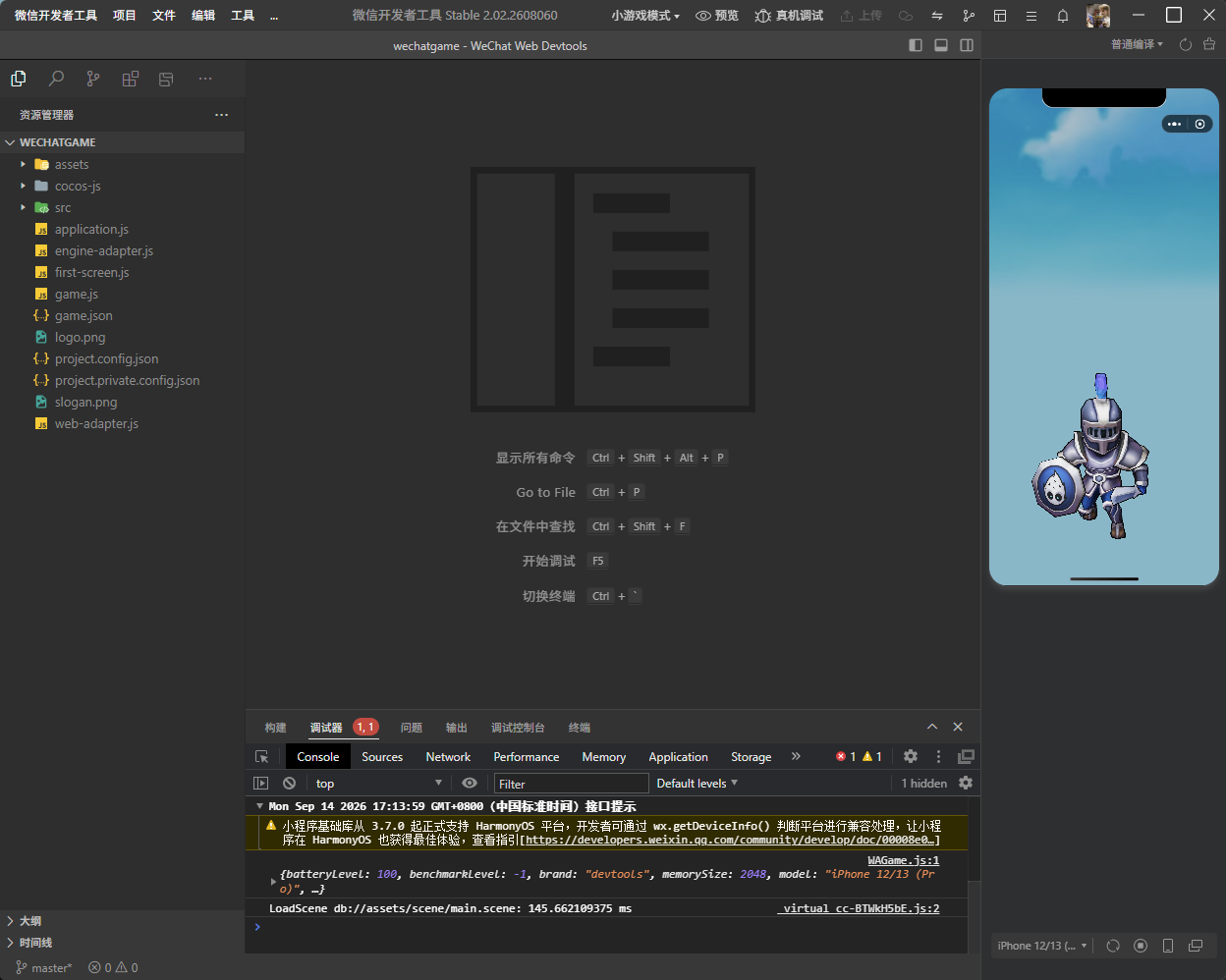
Task: Toggle the live expression eye icon in the console
Action: (x=470, y=783)
